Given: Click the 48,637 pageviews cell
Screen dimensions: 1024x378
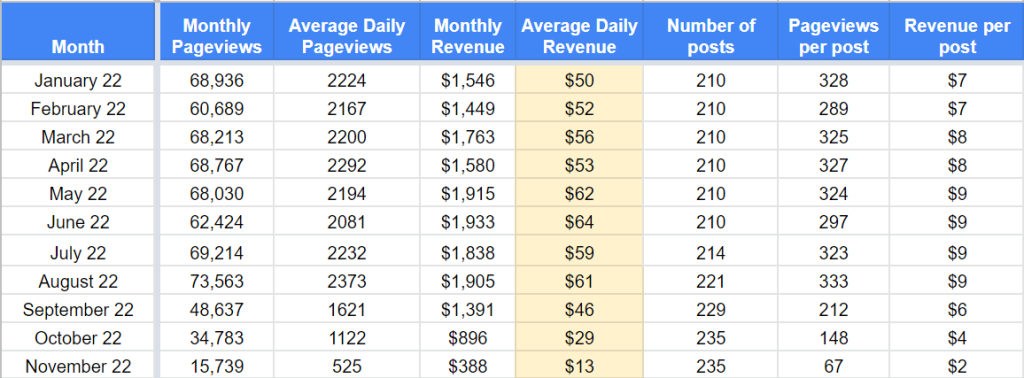Looking at the screenshot, I should coord(217,309).
